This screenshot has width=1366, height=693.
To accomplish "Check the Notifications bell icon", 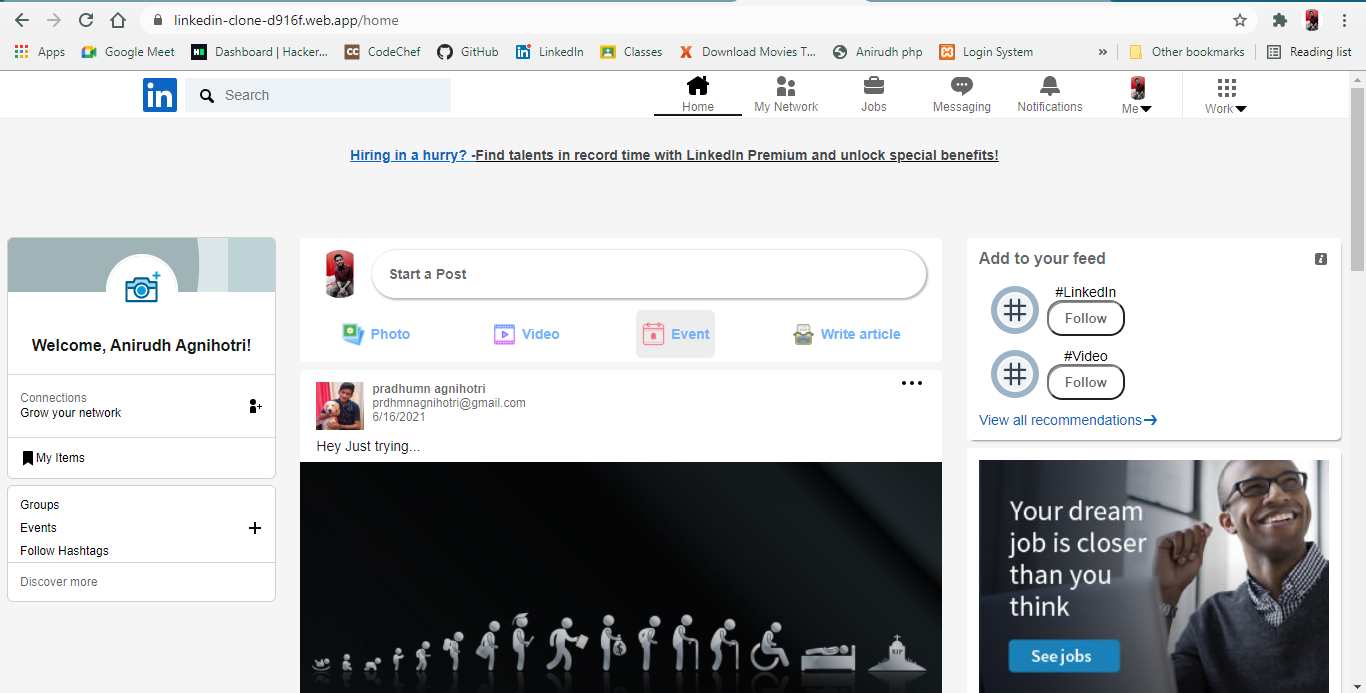I will pos(1048,89).
